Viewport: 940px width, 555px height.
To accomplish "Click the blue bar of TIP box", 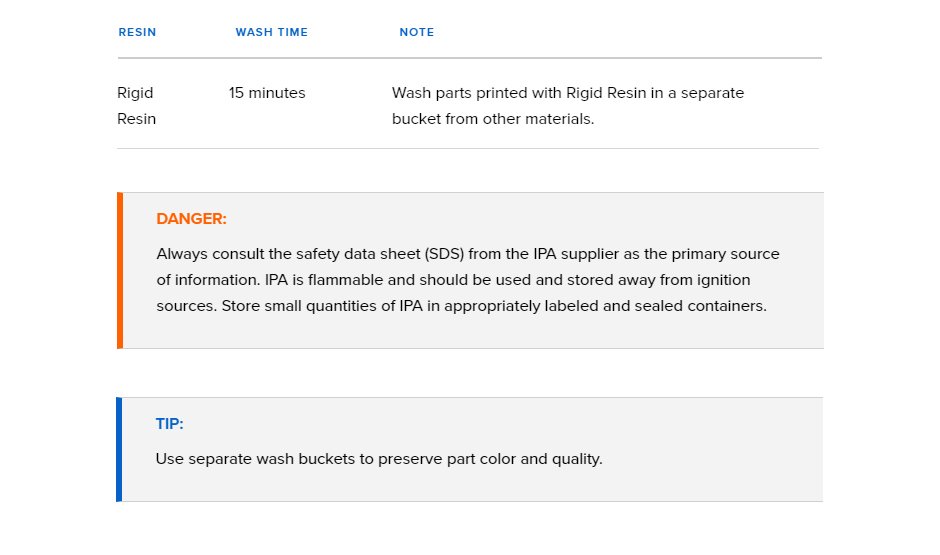I will [119, 450].
